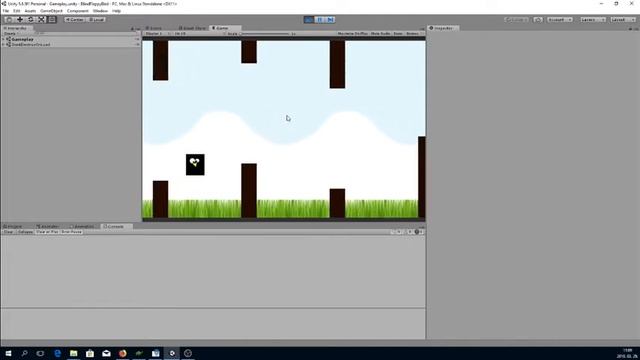Open the Window menu
640x360 pixels.
(100, 11)
